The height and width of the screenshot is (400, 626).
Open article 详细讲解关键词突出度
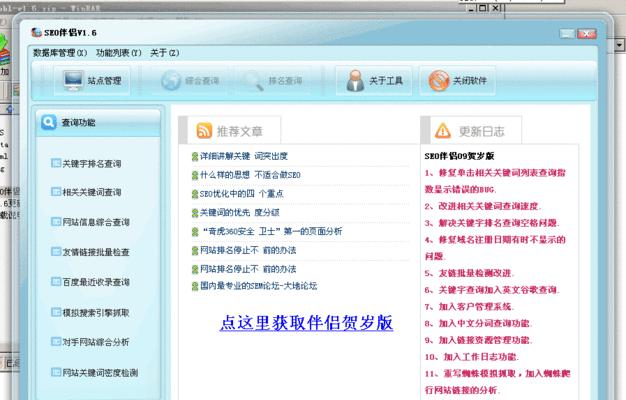(x=244, y=156)
